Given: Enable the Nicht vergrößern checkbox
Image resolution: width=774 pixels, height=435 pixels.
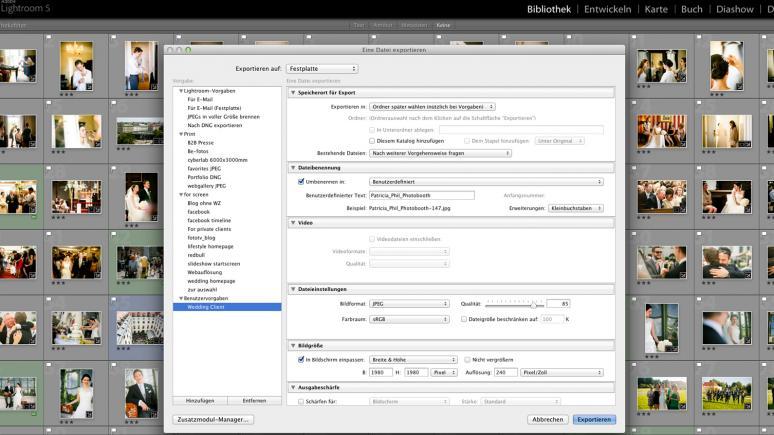Looking at the screenshot, I should [x=468, y=359].
